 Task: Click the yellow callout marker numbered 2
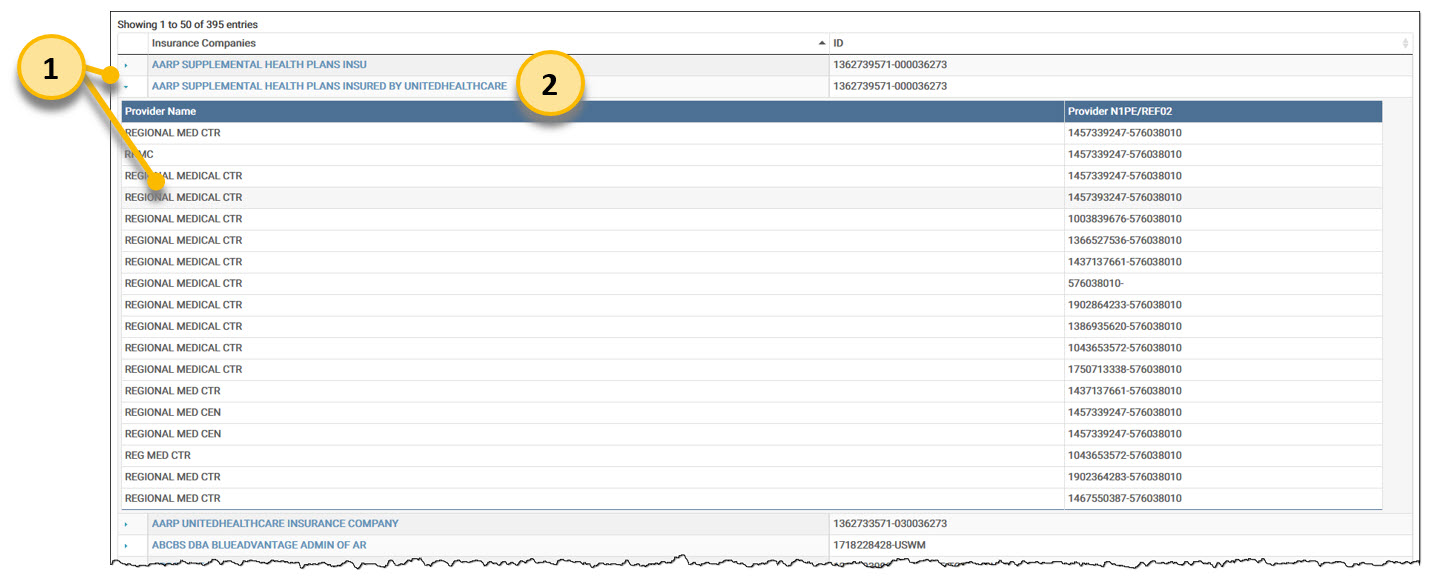pos(549,86)
